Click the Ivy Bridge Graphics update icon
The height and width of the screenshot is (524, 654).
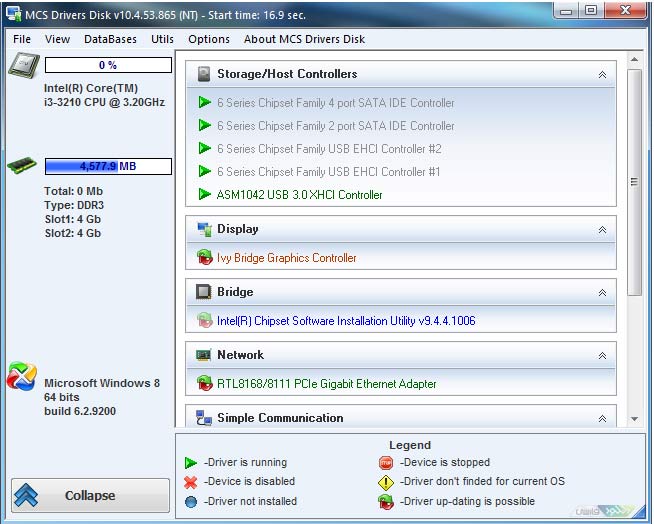[205, 258]
